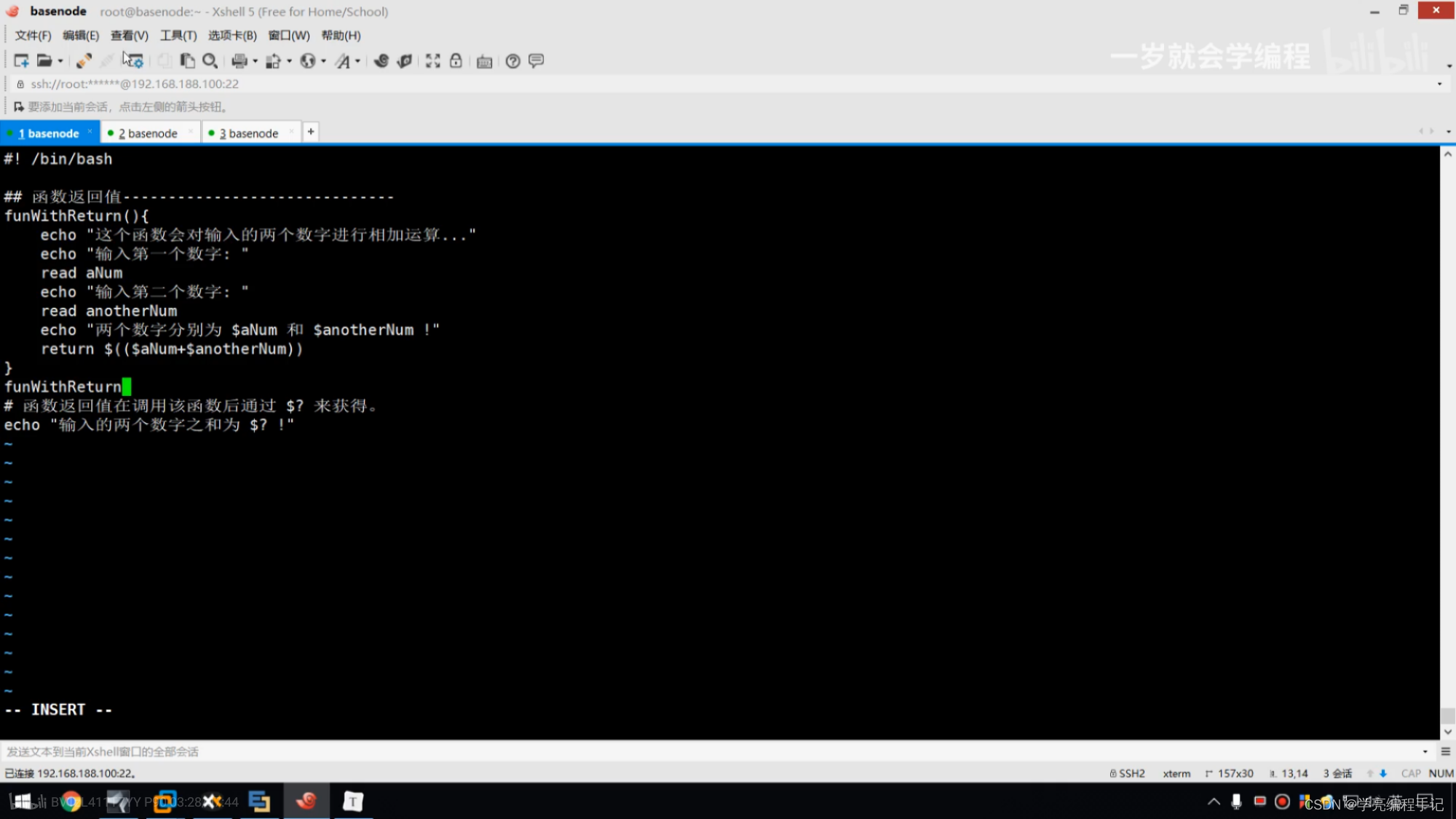The height and width of the screenshot is (819, 1456).
Task: Switch to tab '1 basenode'
Action: (x=49, y=133)
